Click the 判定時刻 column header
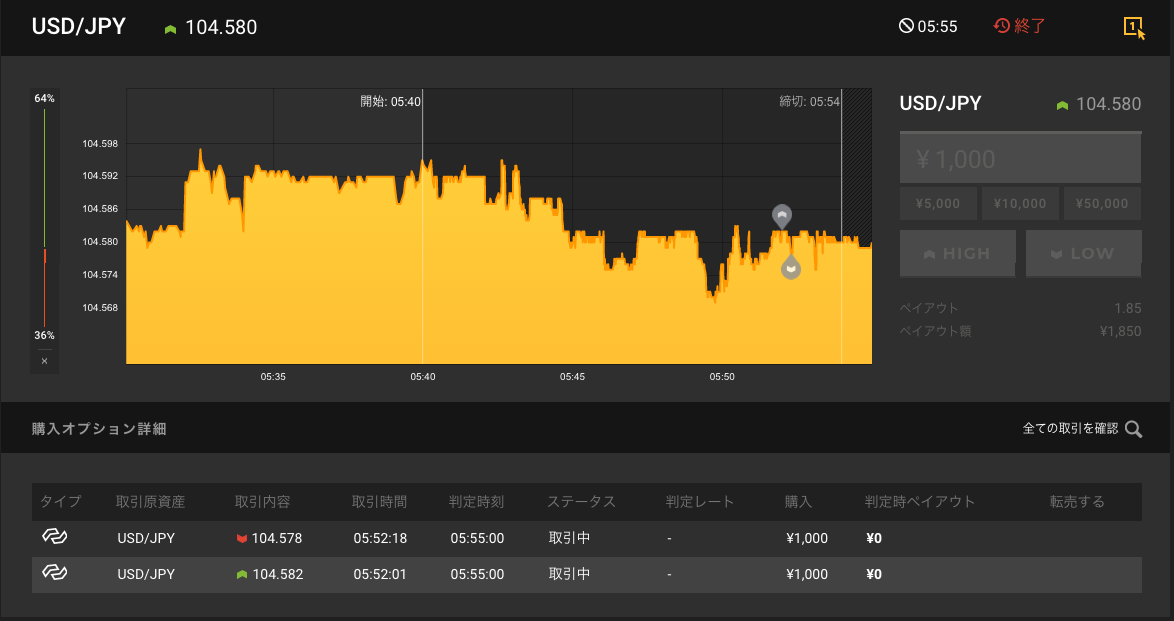Screen dimensions: 1174x621 [x=476, y=502]
